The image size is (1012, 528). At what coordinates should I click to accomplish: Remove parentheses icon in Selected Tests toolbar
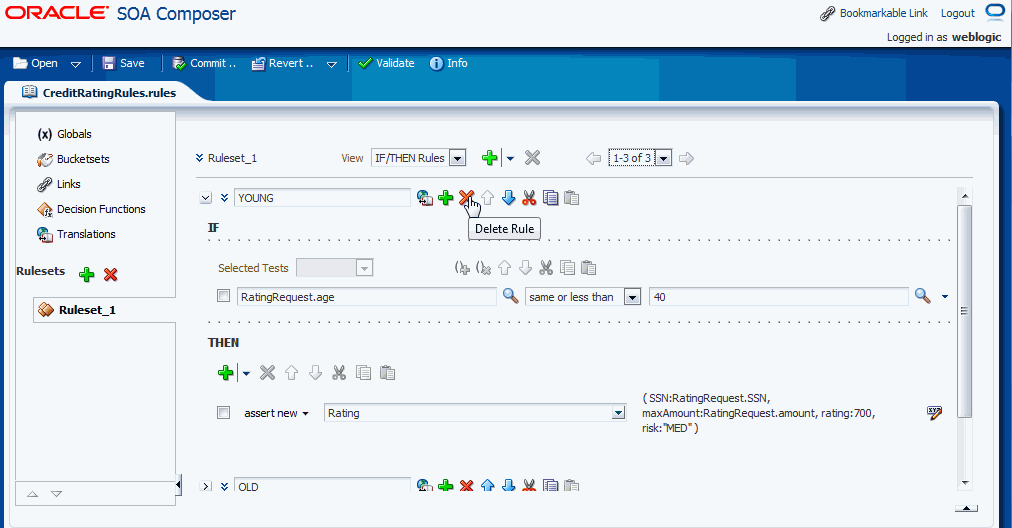click(483, 267)
